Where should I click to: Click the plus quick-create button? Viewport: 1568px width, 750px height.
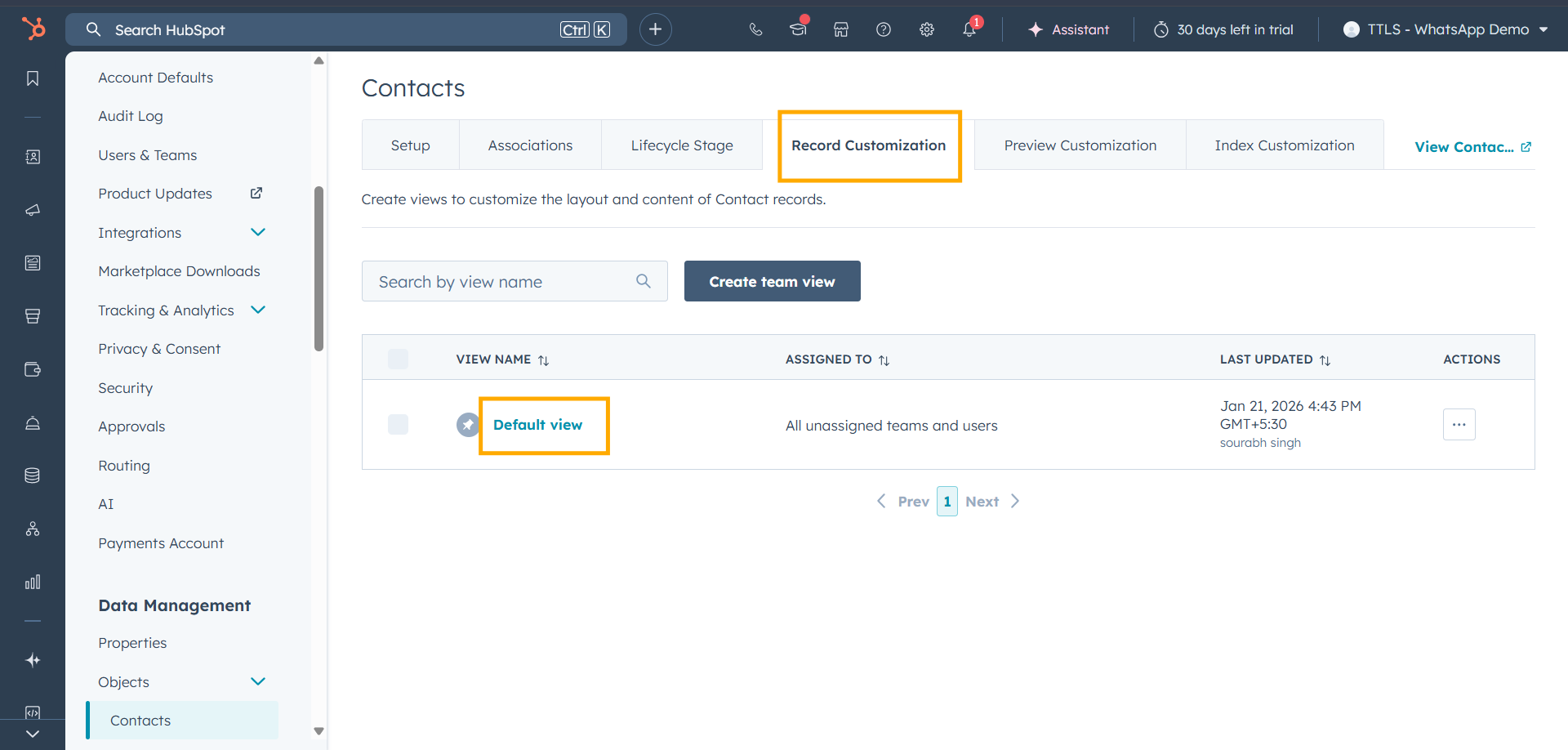[655, 29]
